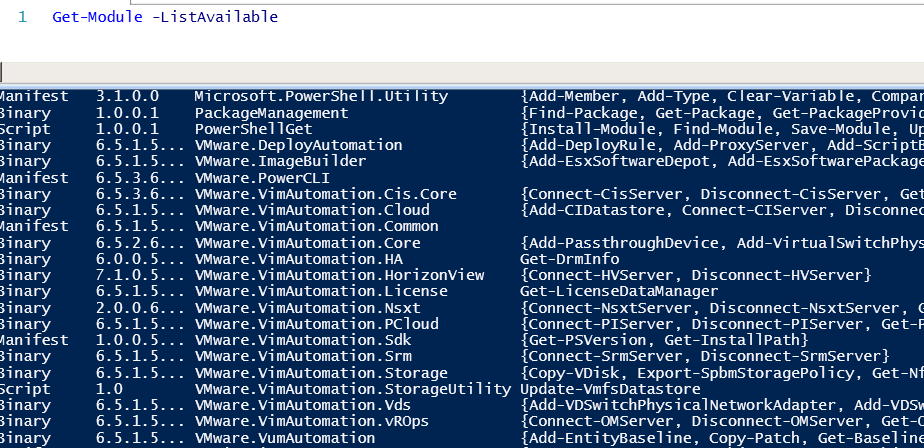Select the VMware.PowerCLI manifest entry
This screenshot has height=448, width=924.
tap(254, 178)
